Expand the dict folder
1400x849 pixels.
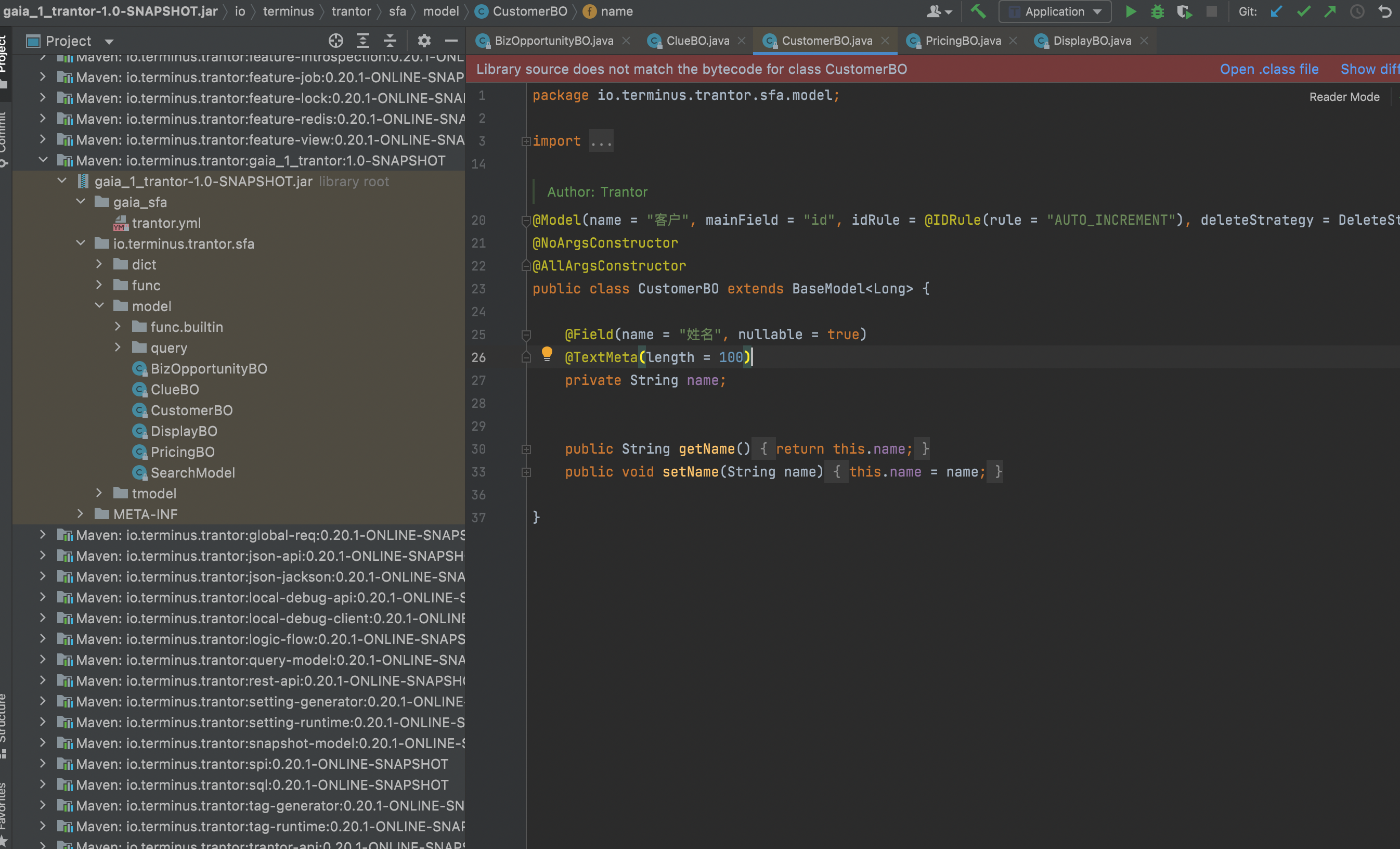point(99,264)
